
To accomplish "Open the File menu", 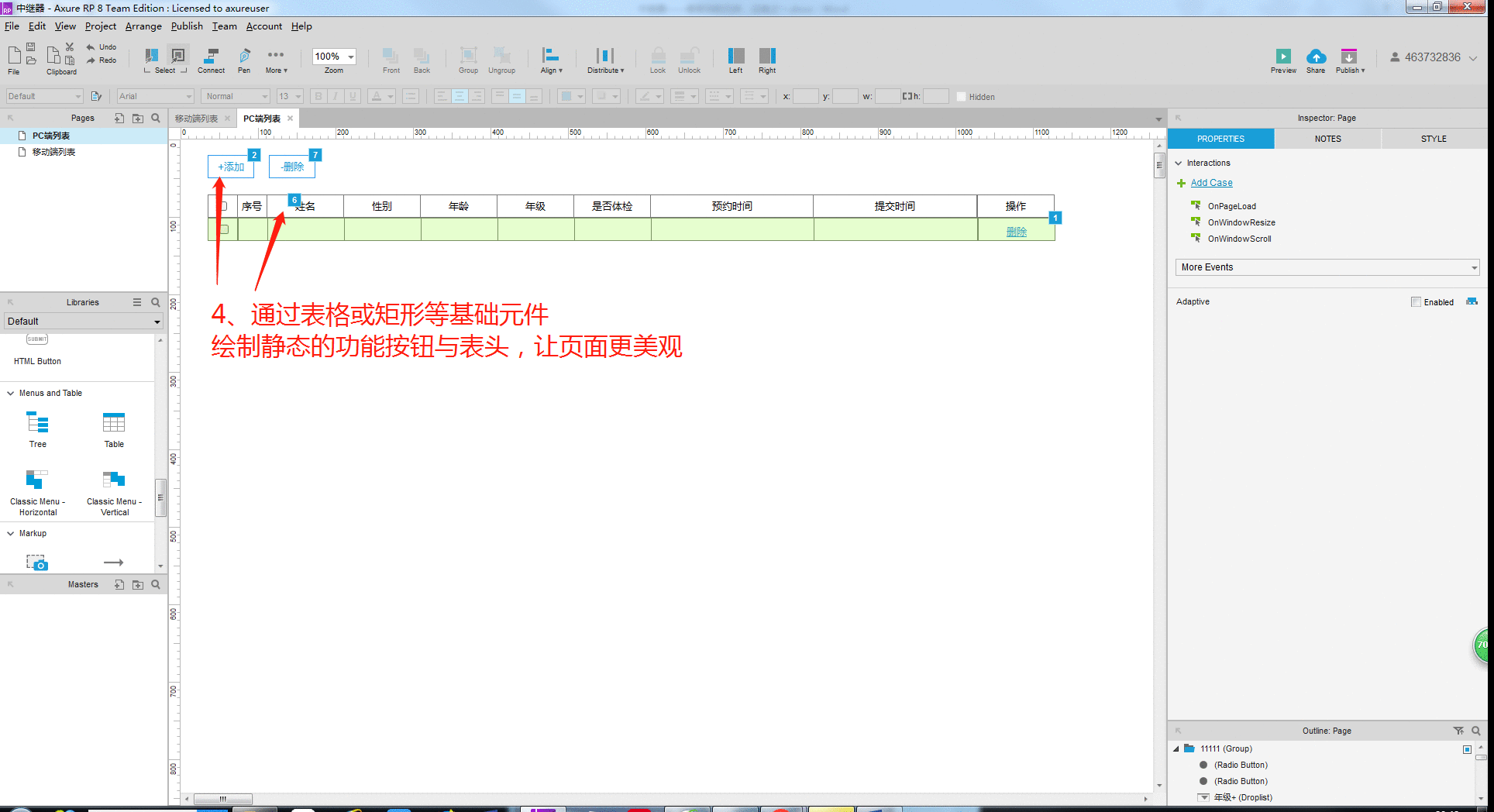I will pyautogui.click(x=12, y=26).
